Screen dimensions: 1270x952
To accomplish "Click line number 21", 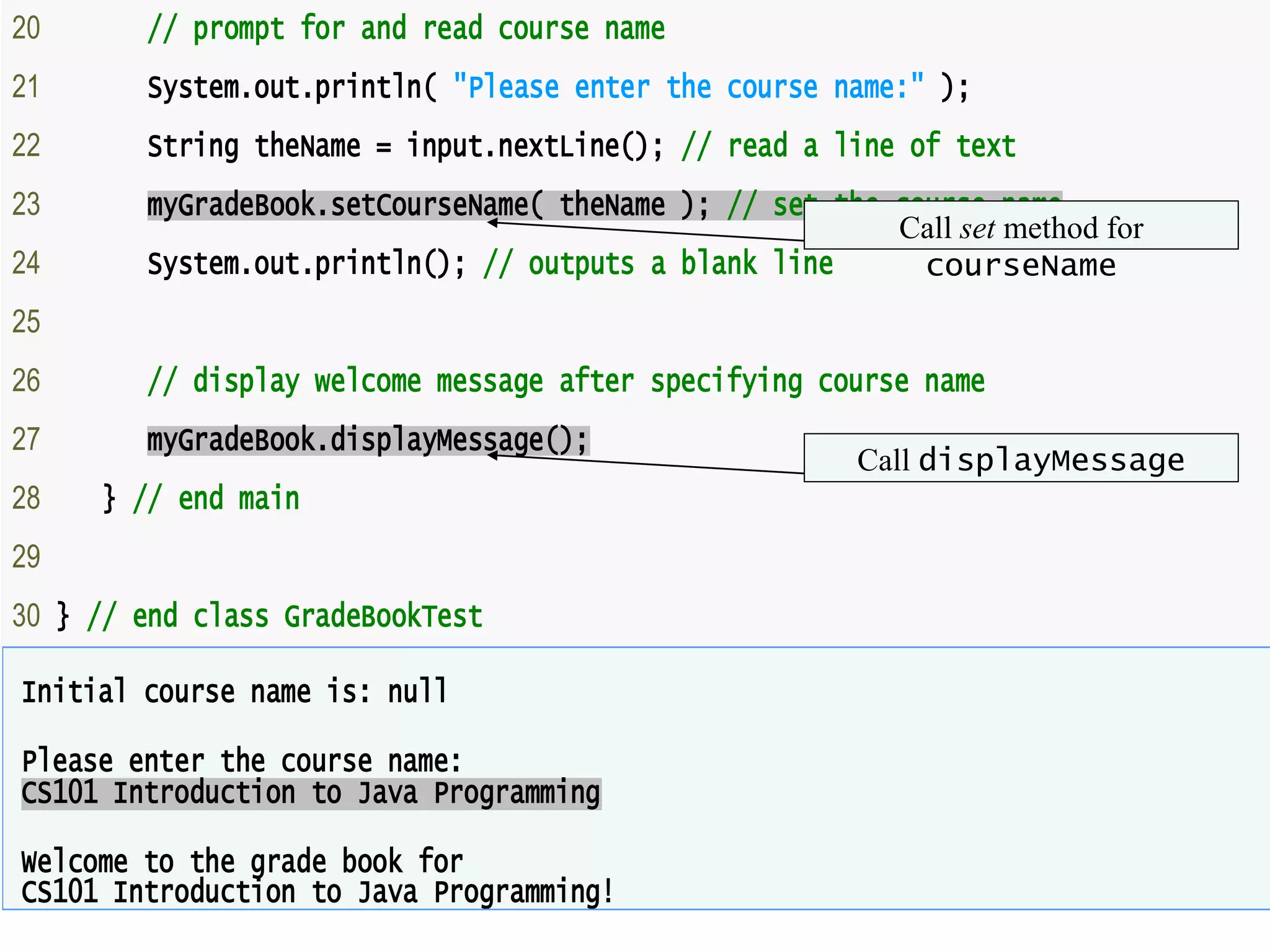I will pyautogui.click(x=26, y=87).
